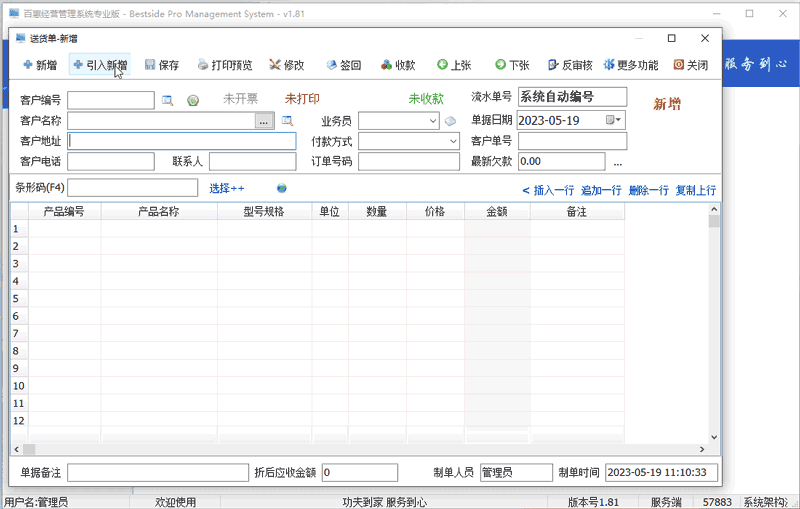800x509 pixels.
Task: Focus the 订单号码 input field
Action: point(409,162)
